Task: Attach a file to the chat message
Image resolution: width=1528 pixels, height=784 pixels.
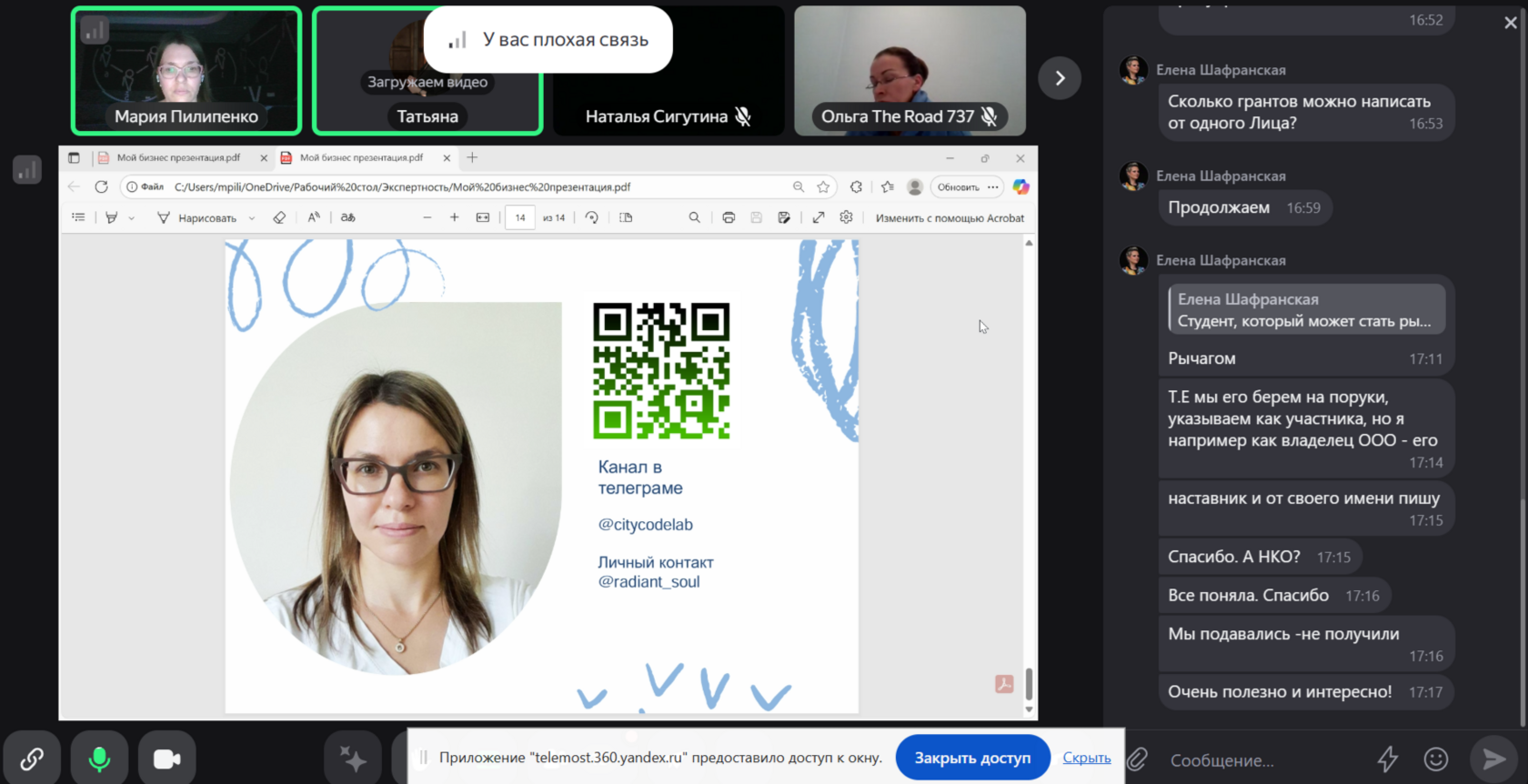Action: click(1138, 759)
